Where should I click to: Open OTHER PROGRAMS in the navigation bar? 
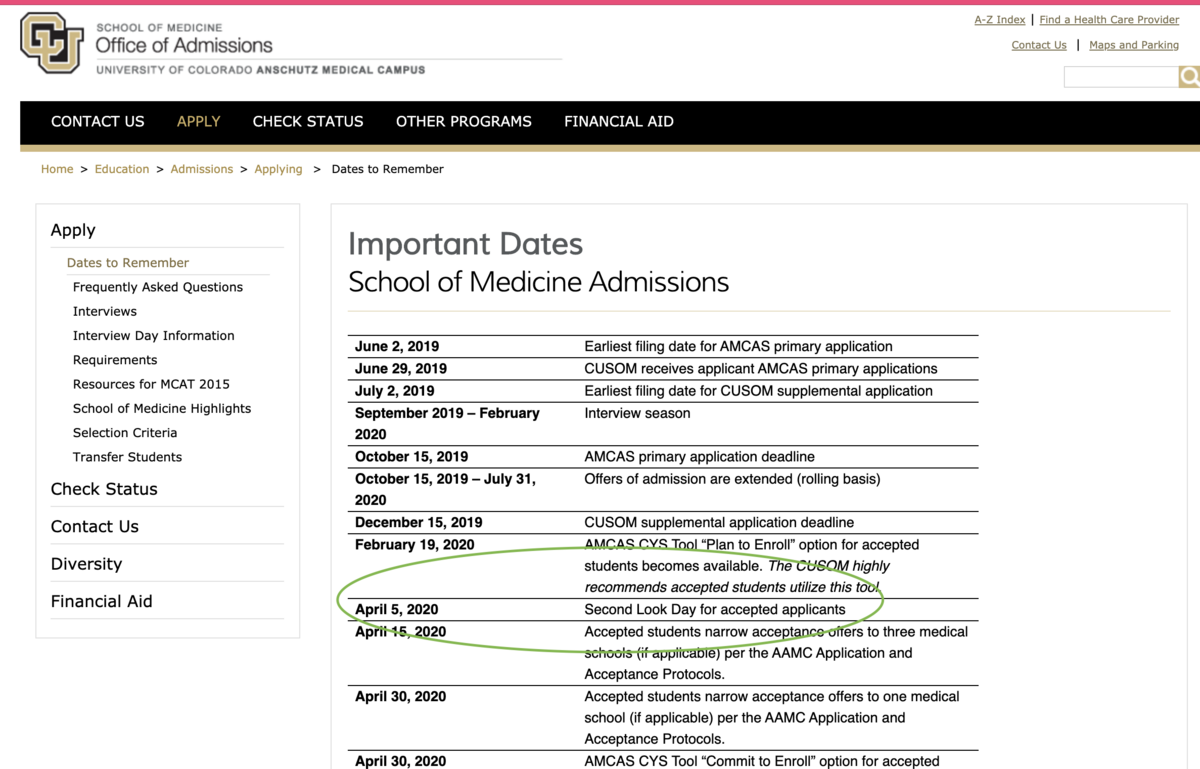pyautogui.click(x=463, y=122)
